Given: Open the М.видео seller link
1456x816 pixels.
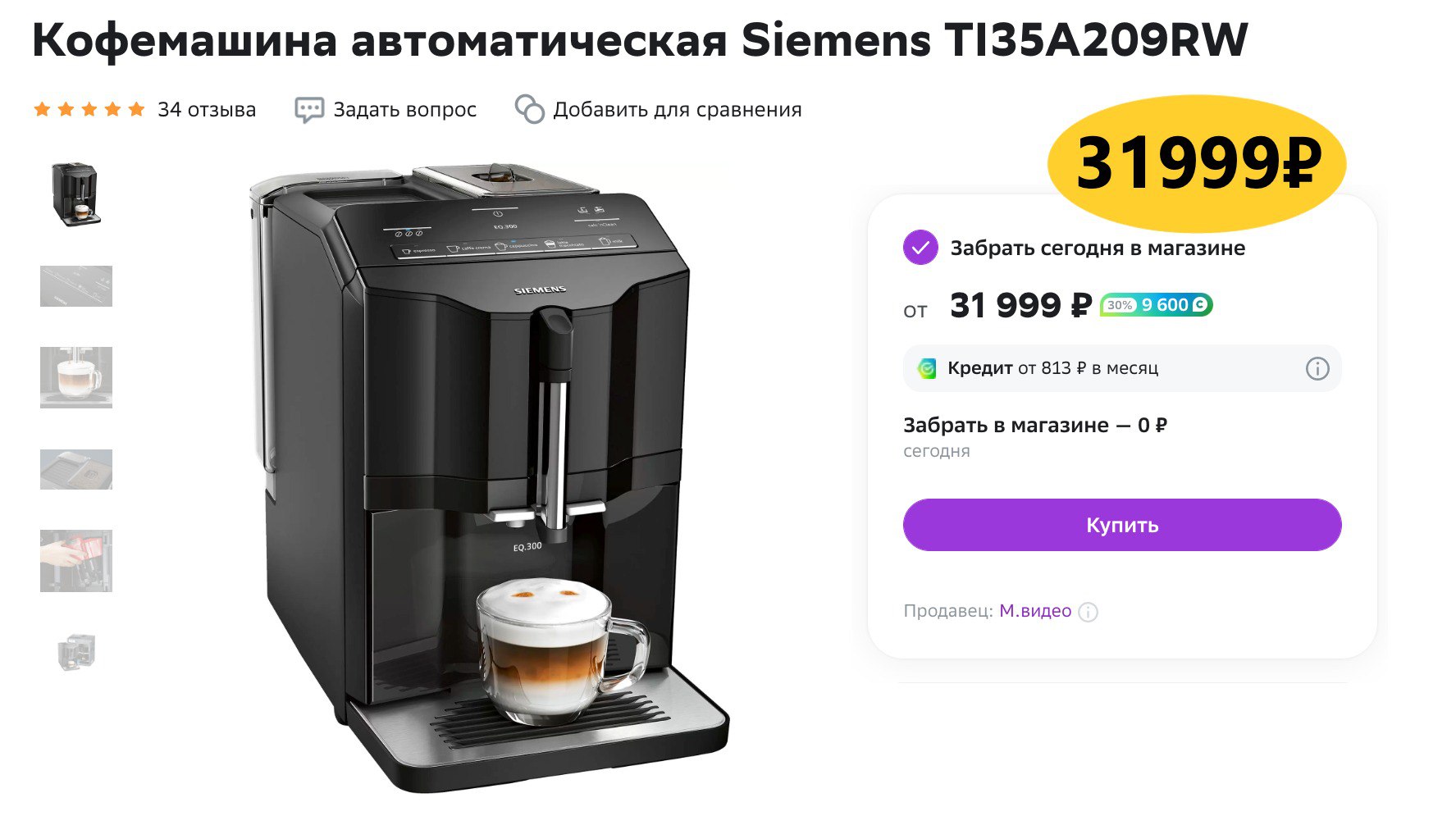Looking at the screenshot, I should click(1035, 611).
